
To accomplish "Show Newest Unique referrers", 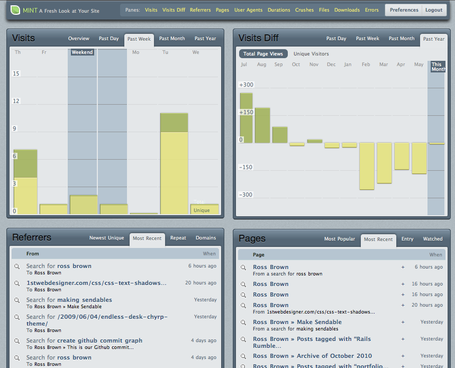I will click(x=107, y=238).
